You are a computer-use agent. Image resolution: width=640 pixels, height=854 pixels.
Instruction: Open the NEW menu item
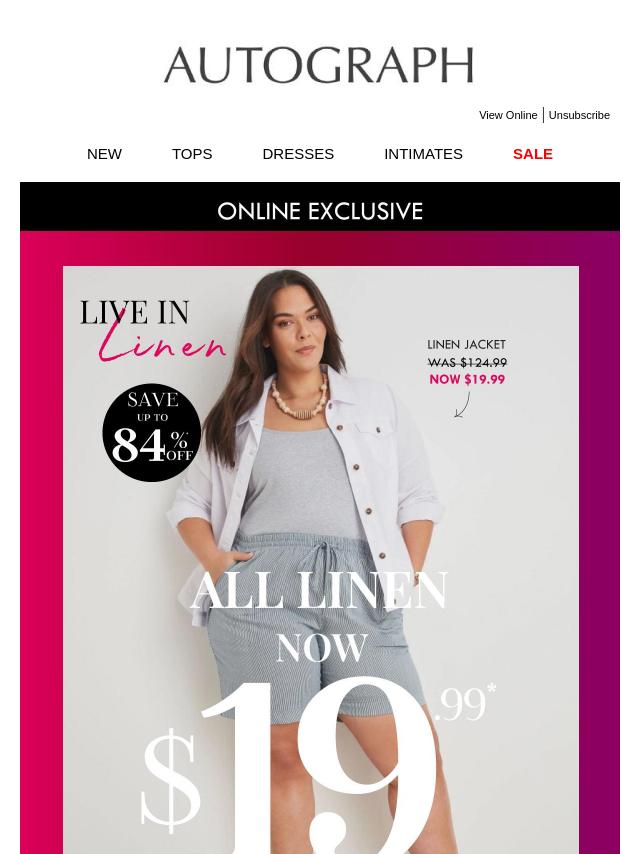click(x=104, y=154)
